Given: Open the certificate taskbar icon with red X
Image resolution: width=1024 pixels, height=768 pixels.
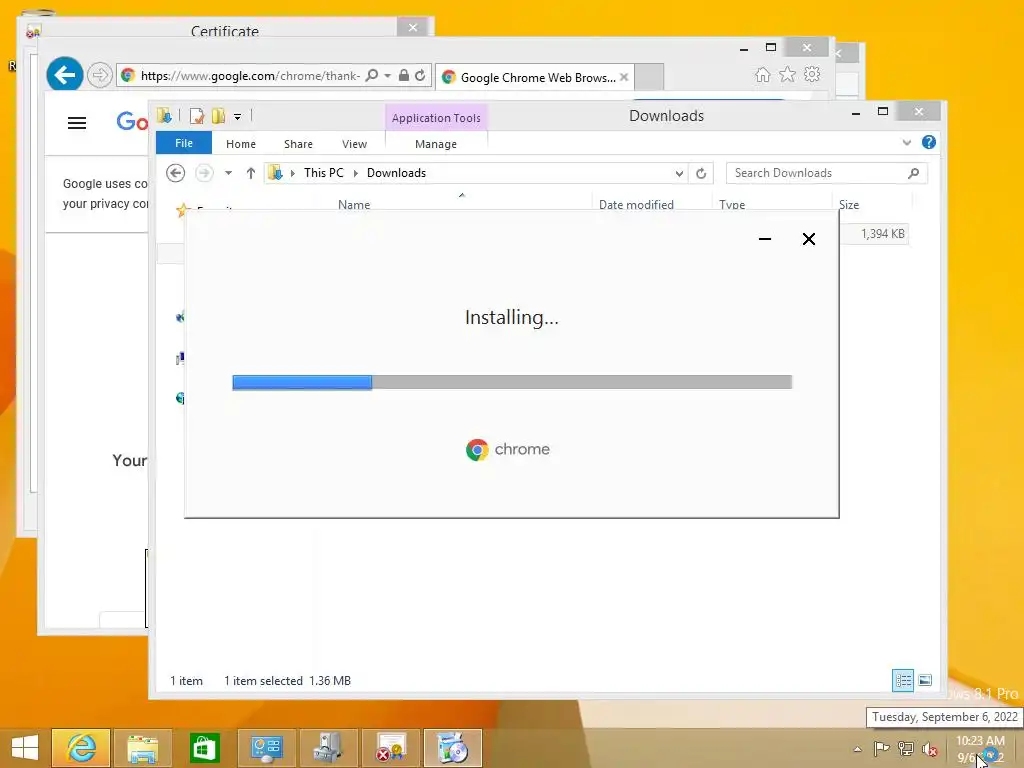Looking at the screenshot, I should tap(391, 748).
